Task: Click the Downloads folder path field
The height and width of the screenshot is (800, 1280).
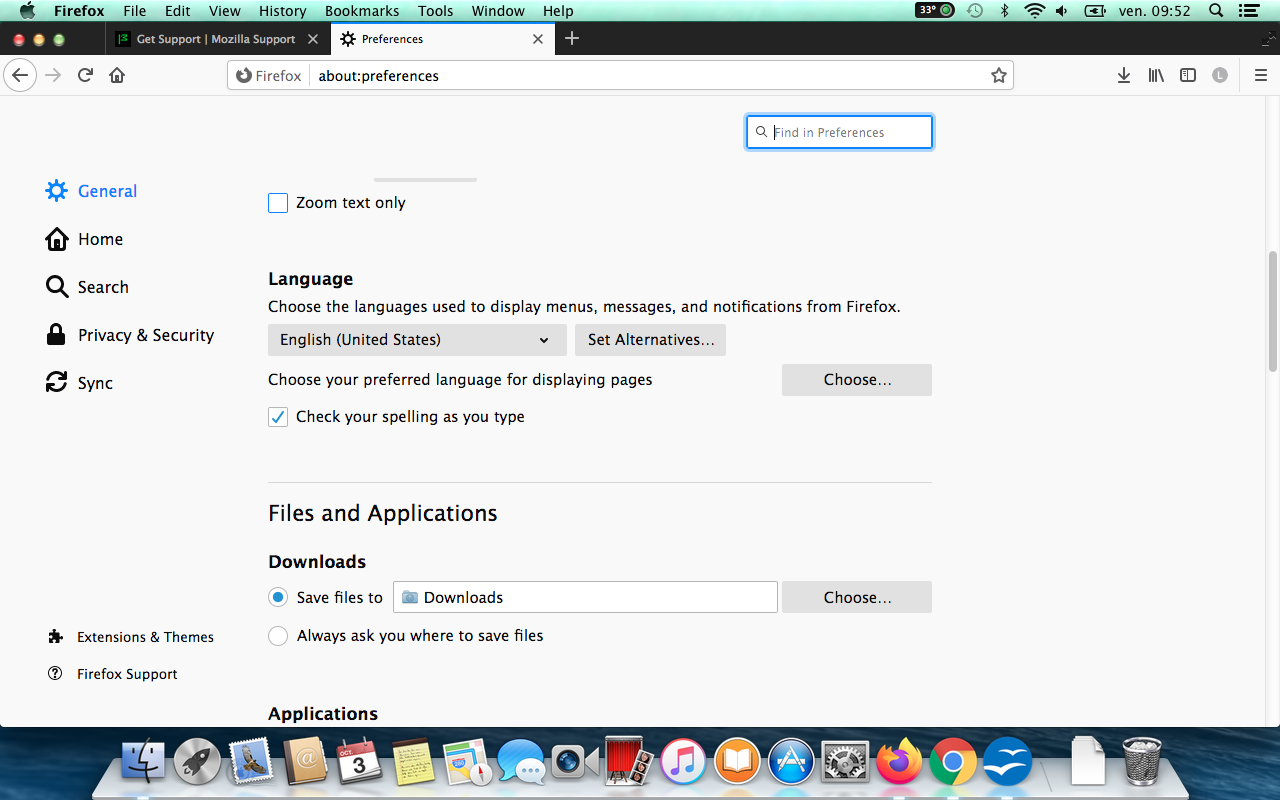Action: [x=585, y=597]
